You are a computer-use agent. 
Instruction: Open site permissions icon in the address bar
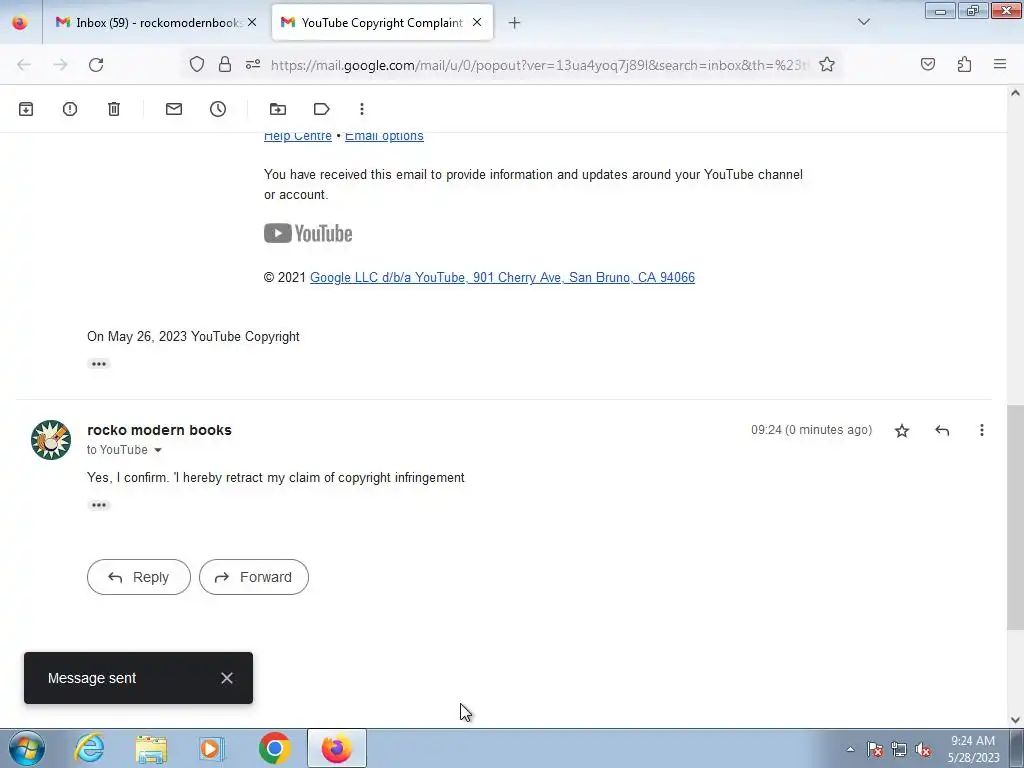click(x=253, y=64)
